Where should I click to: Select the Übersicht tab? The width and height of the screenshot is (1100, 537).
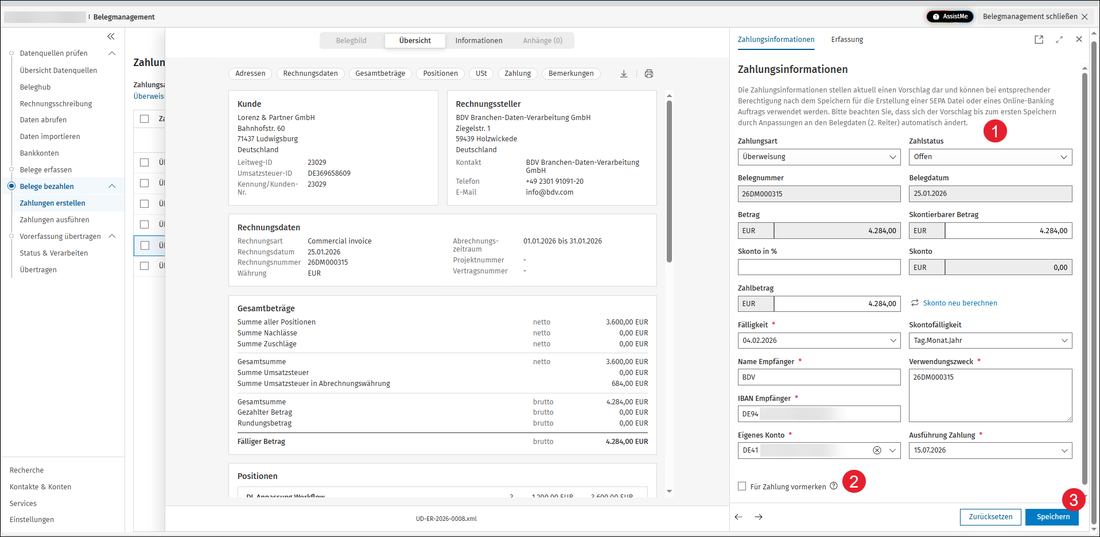415,41
